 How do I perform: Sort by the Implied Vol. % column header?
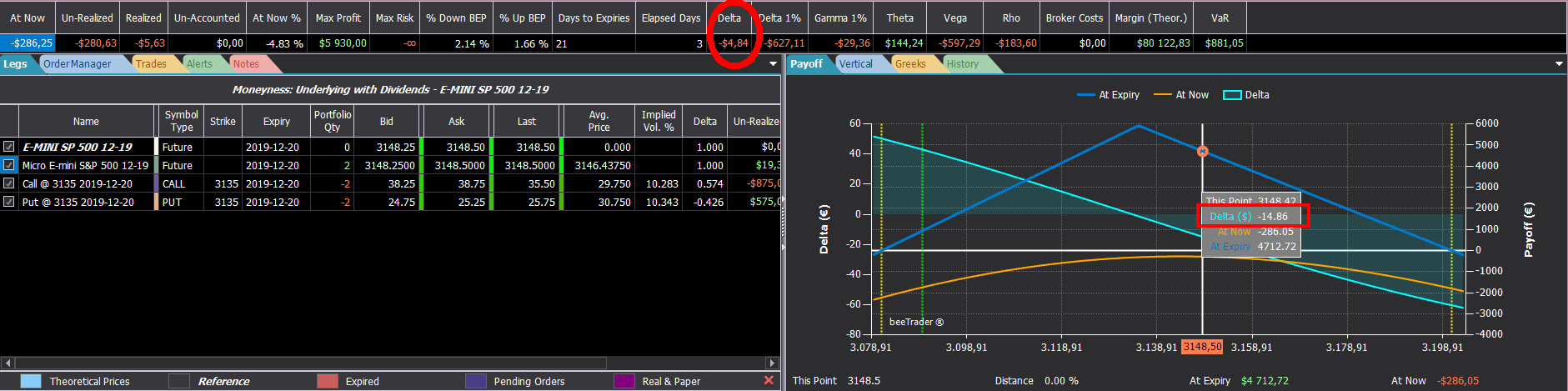pyautogui.click(x=659, y=121)
